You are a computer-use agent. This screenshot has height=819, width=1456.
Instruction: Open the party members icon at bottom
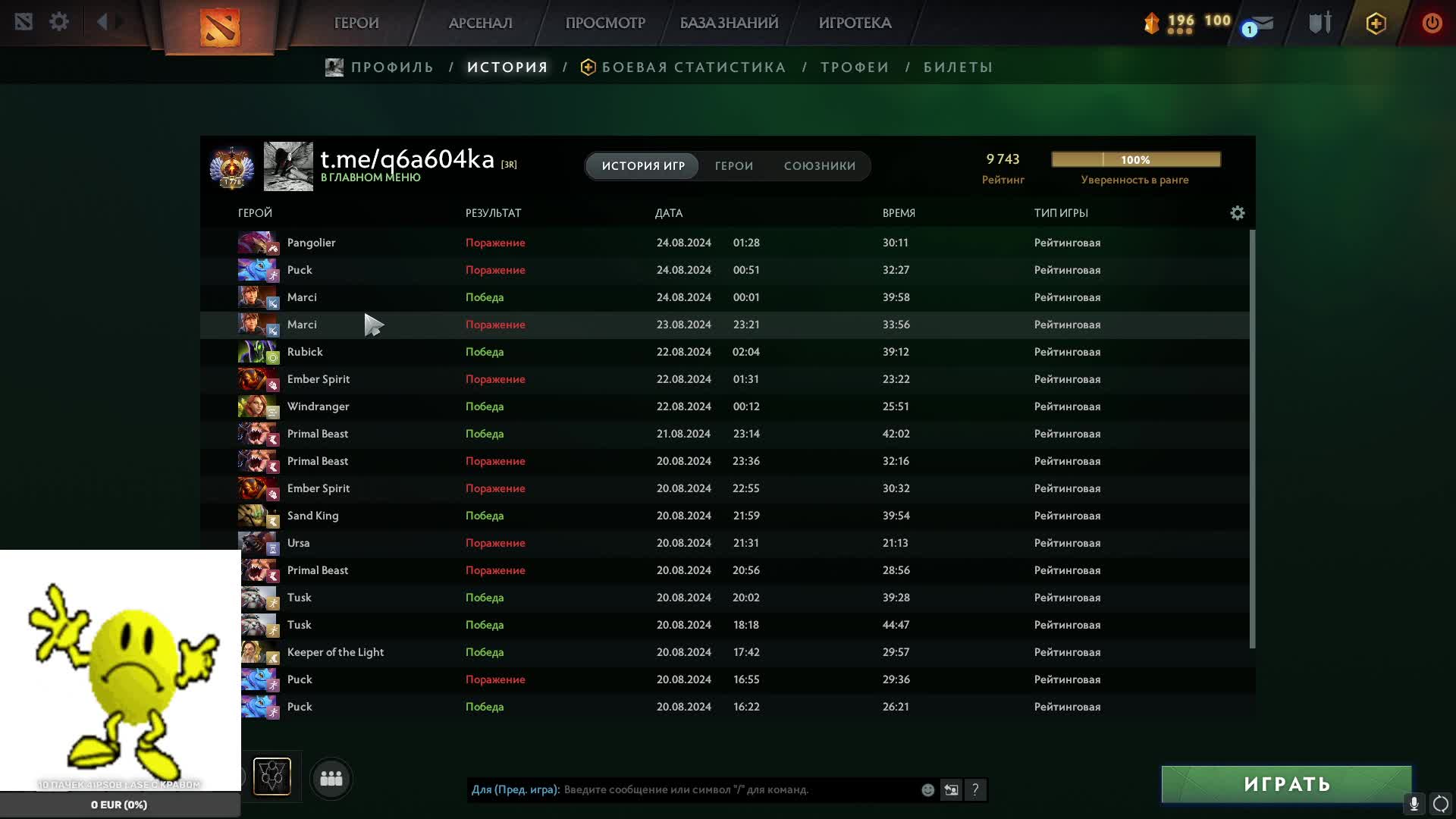(x=331, y=778)
